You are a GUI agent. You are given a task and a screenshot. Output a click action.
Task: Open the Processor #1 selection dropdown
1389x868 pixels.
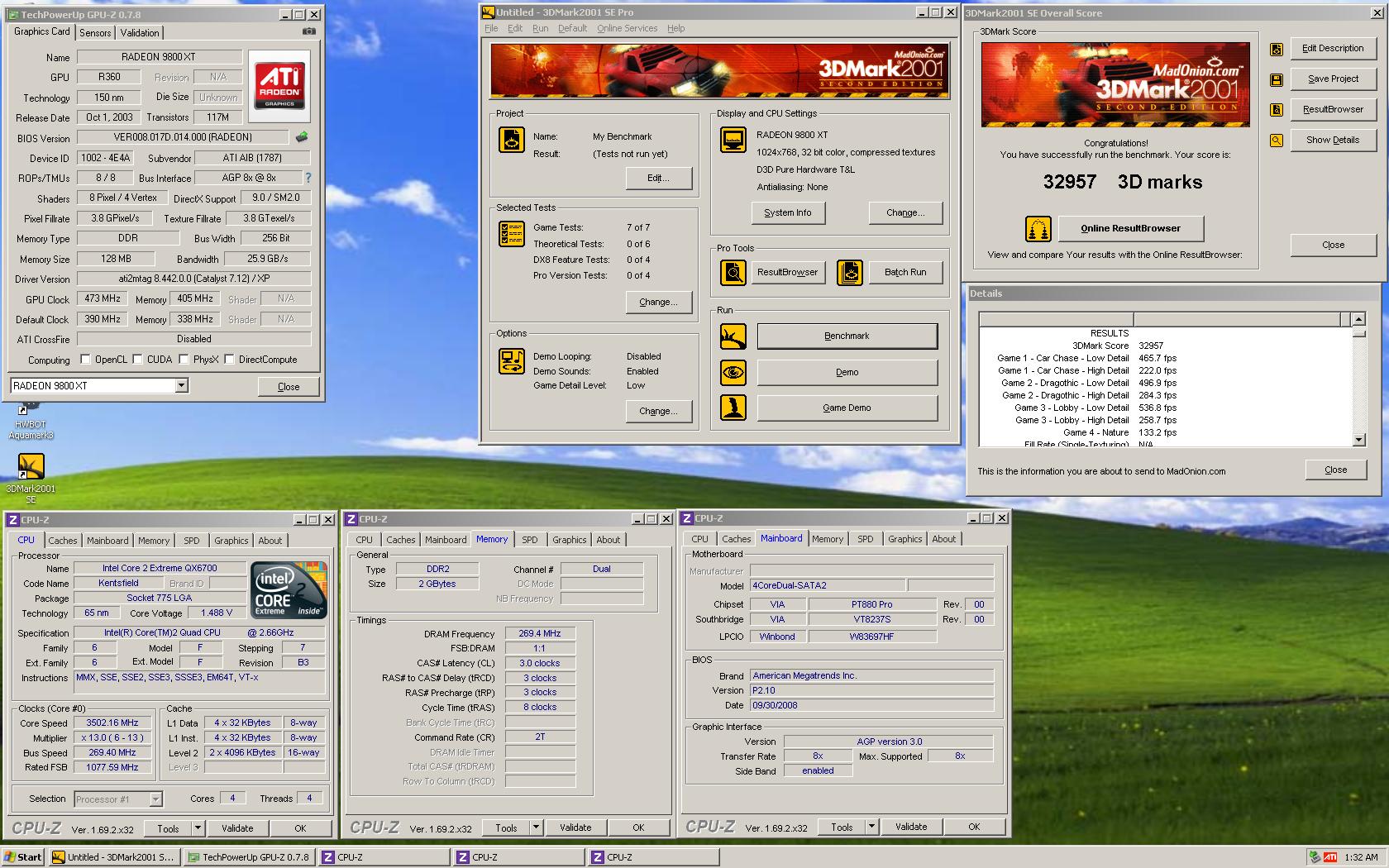click(x=155, y=799)
